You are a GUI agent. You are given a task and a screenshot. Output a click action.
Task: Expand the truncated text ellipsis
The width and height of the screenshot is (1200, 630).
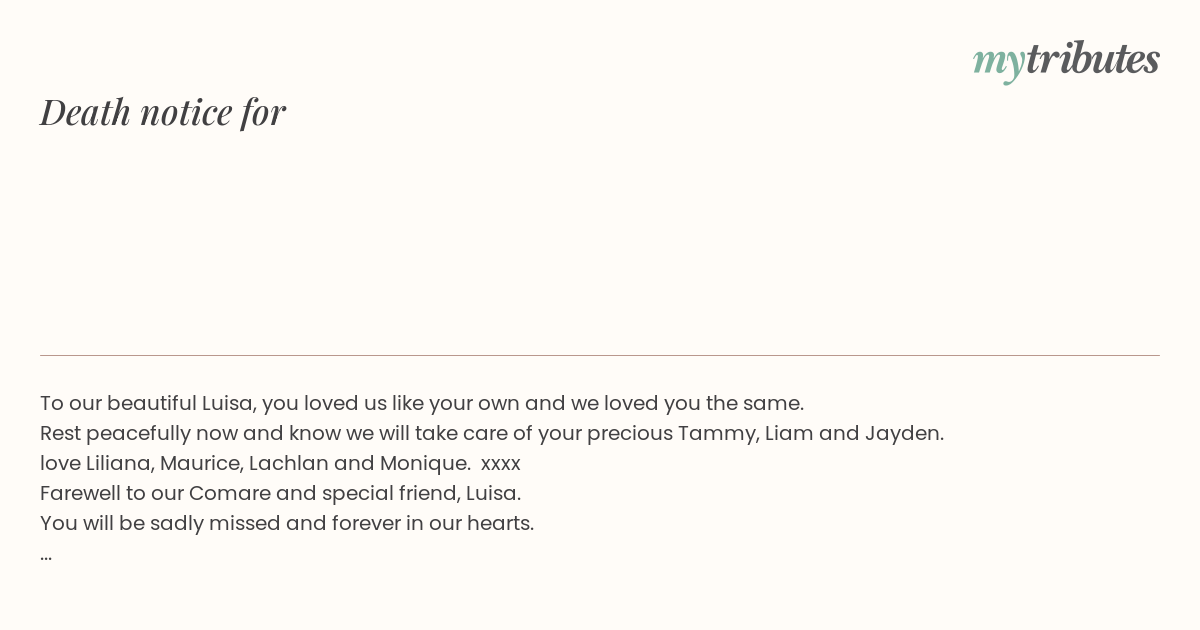tap(46, 556)
